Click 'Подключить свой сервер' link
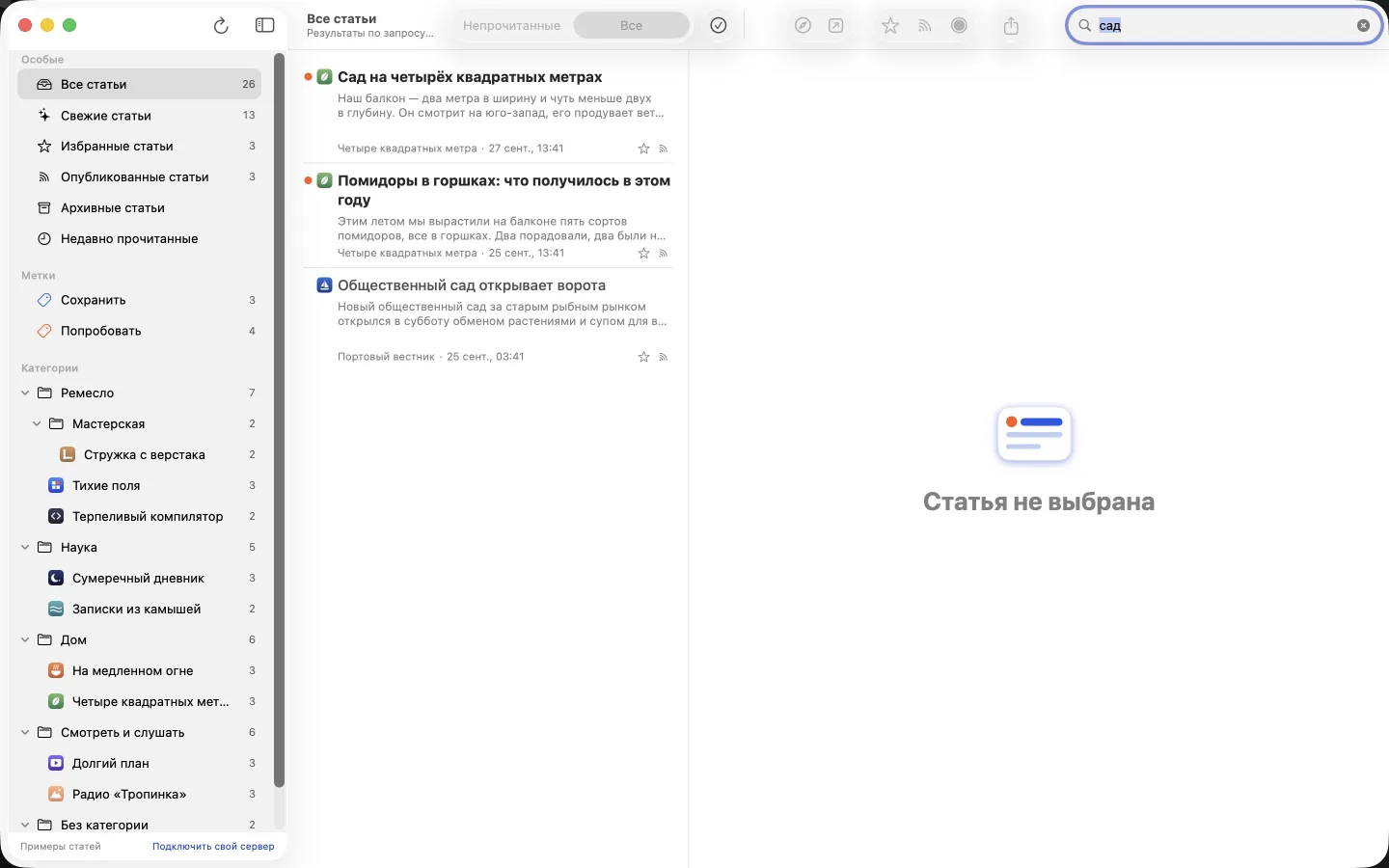 pos(213,847)
